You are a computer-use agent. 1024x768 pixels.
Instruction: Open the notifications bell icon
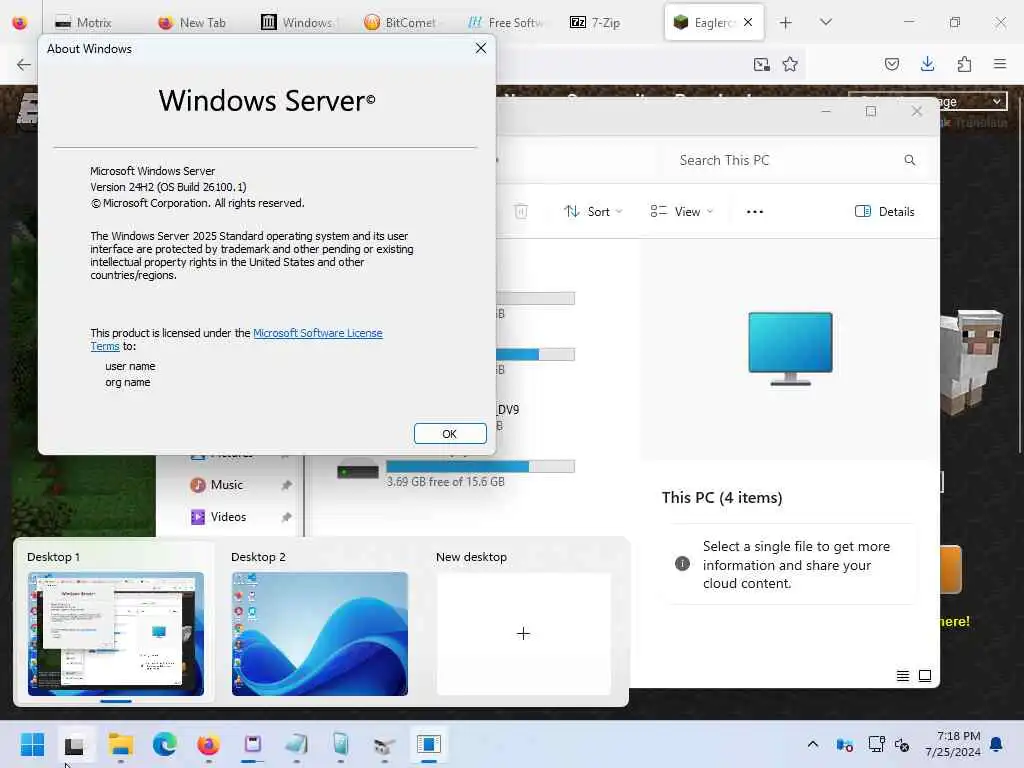pyautogui.click(x=997, y=744)
